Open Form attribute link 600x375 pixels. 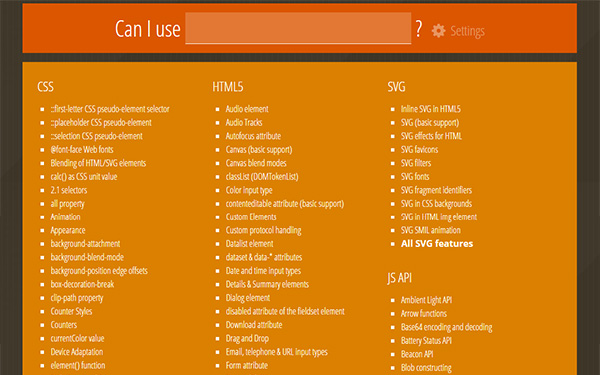click(247, 365)
